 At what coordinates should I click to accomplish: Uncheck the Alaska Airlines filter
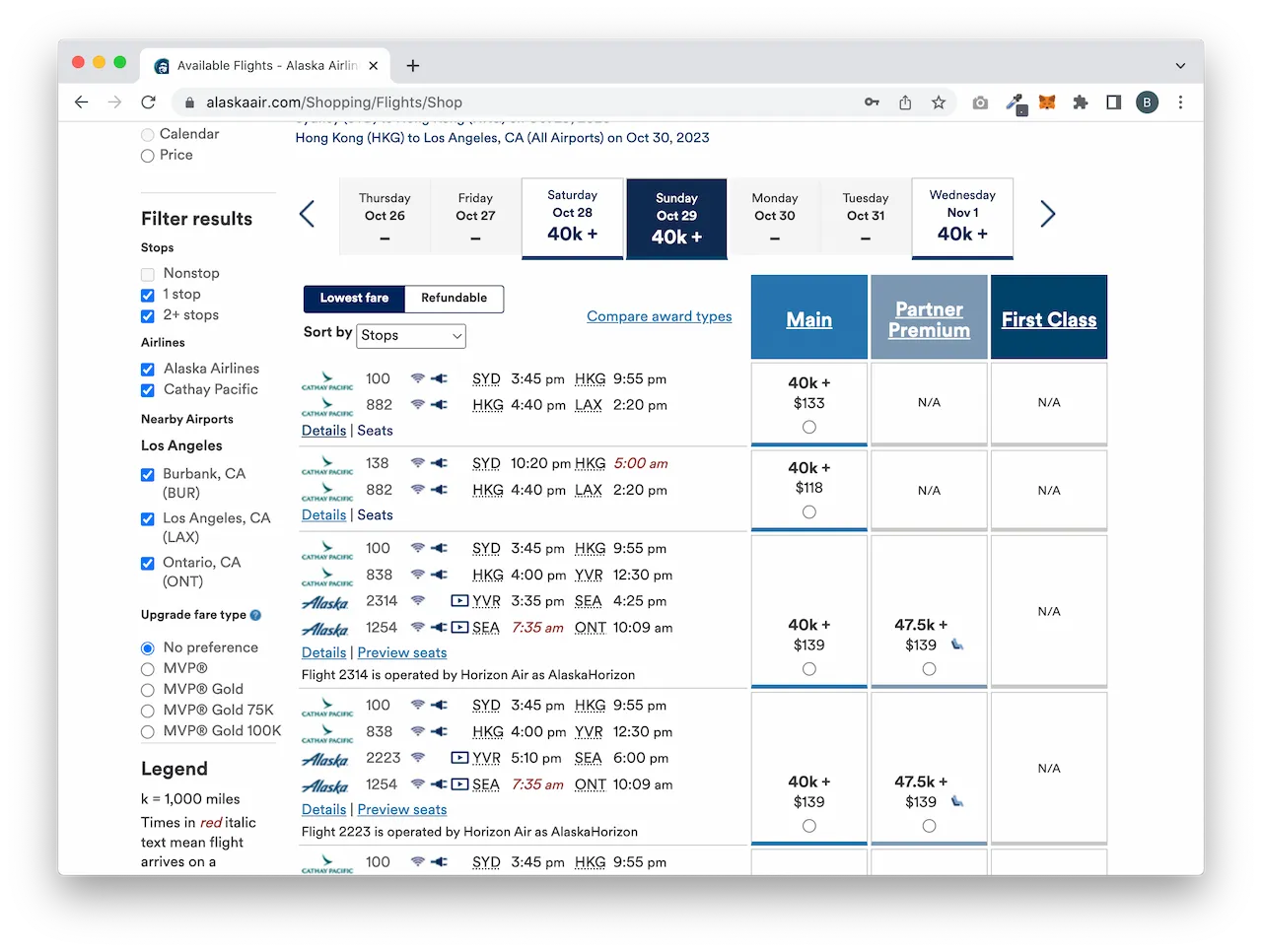point(148,370)
